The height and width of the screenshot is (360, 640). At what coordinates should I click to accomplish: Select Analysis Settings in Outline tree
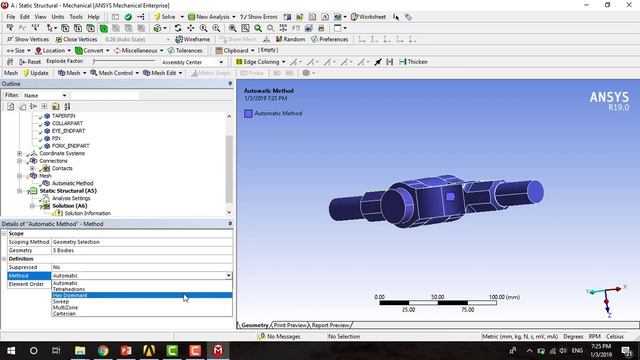(x=71, y=198)
